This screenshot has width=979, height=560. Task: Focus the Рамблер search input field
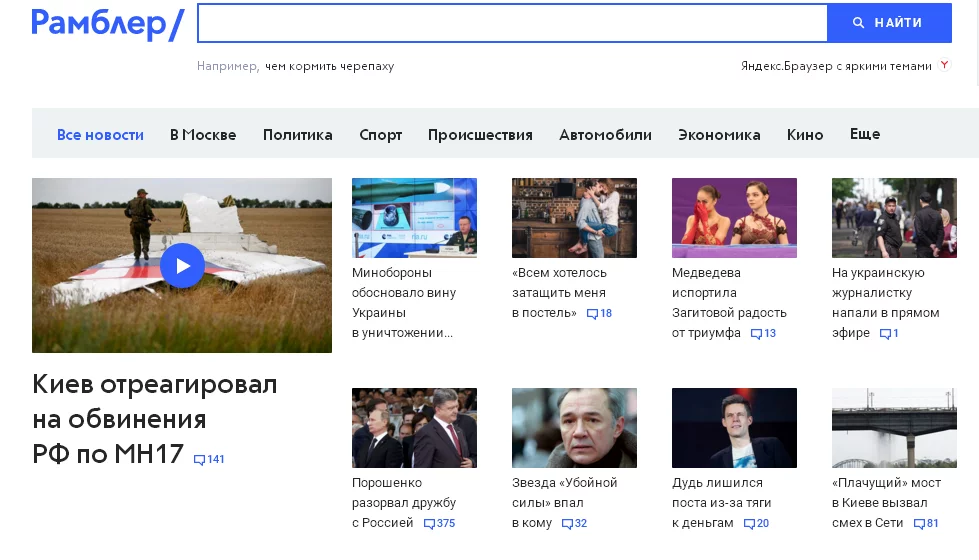click(x=513, y=23)
